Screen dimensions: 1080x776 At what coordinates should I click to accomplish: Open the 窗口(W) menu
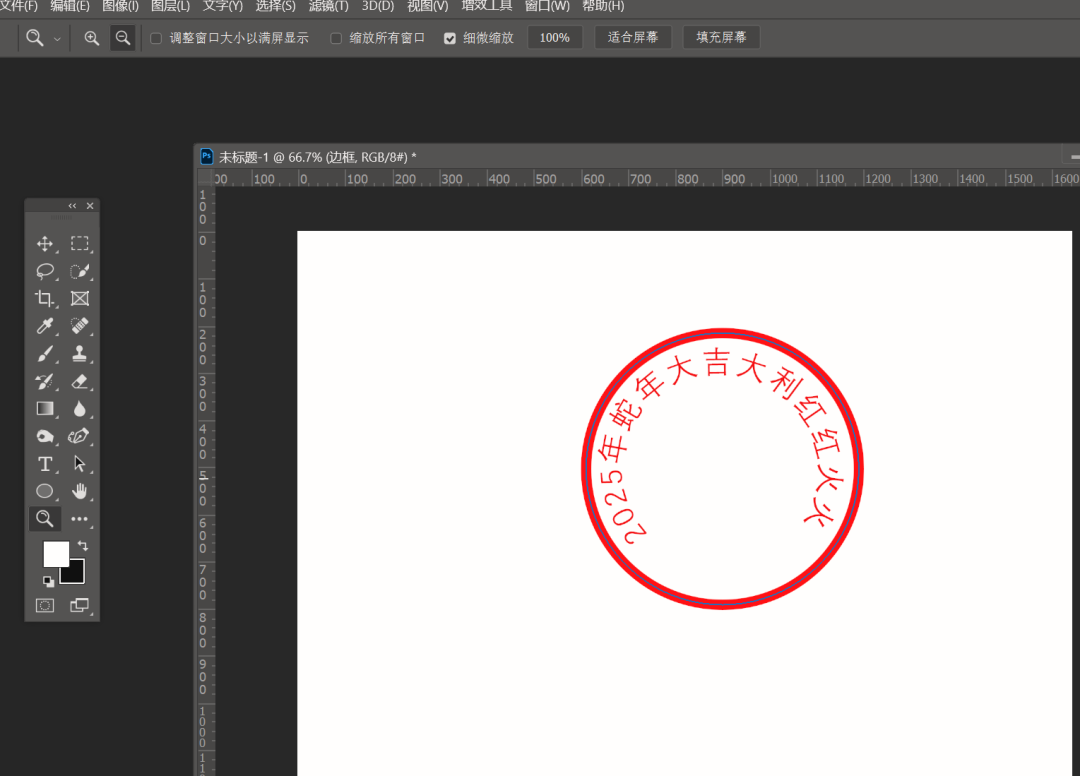point(548,6)
